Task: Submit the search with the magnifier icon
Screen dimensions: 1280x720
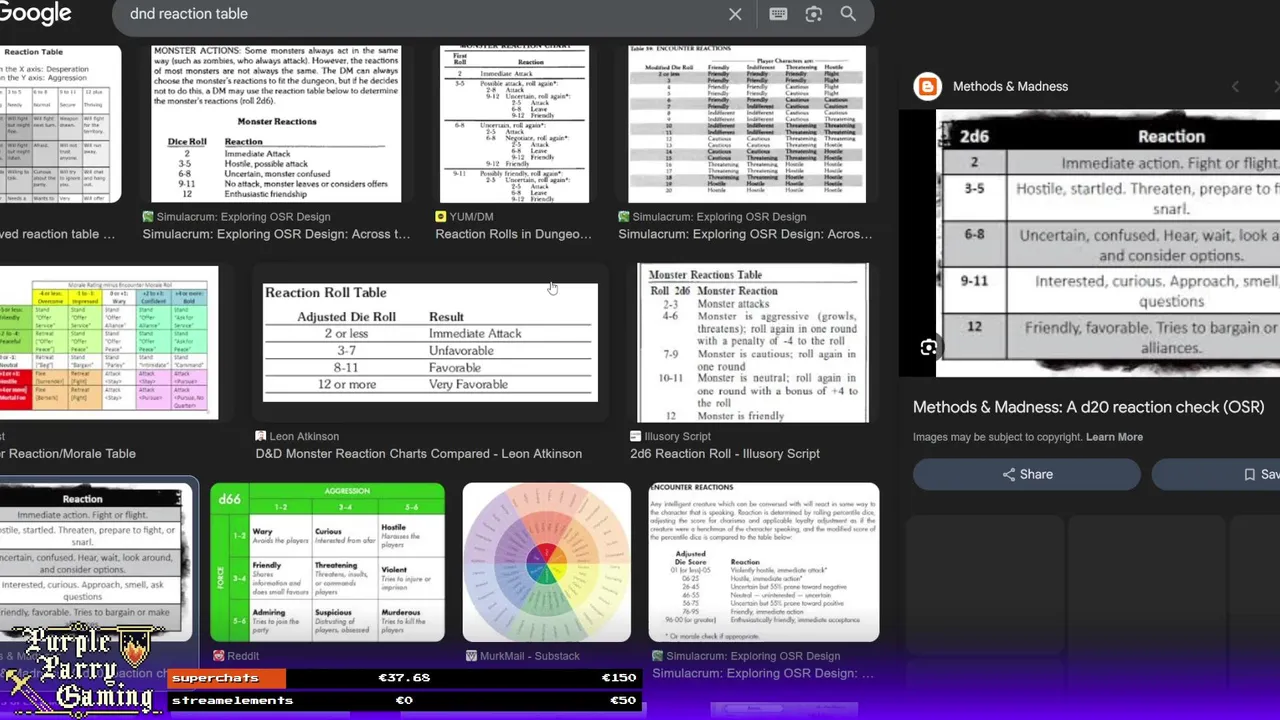Action: tap(848, 14)
